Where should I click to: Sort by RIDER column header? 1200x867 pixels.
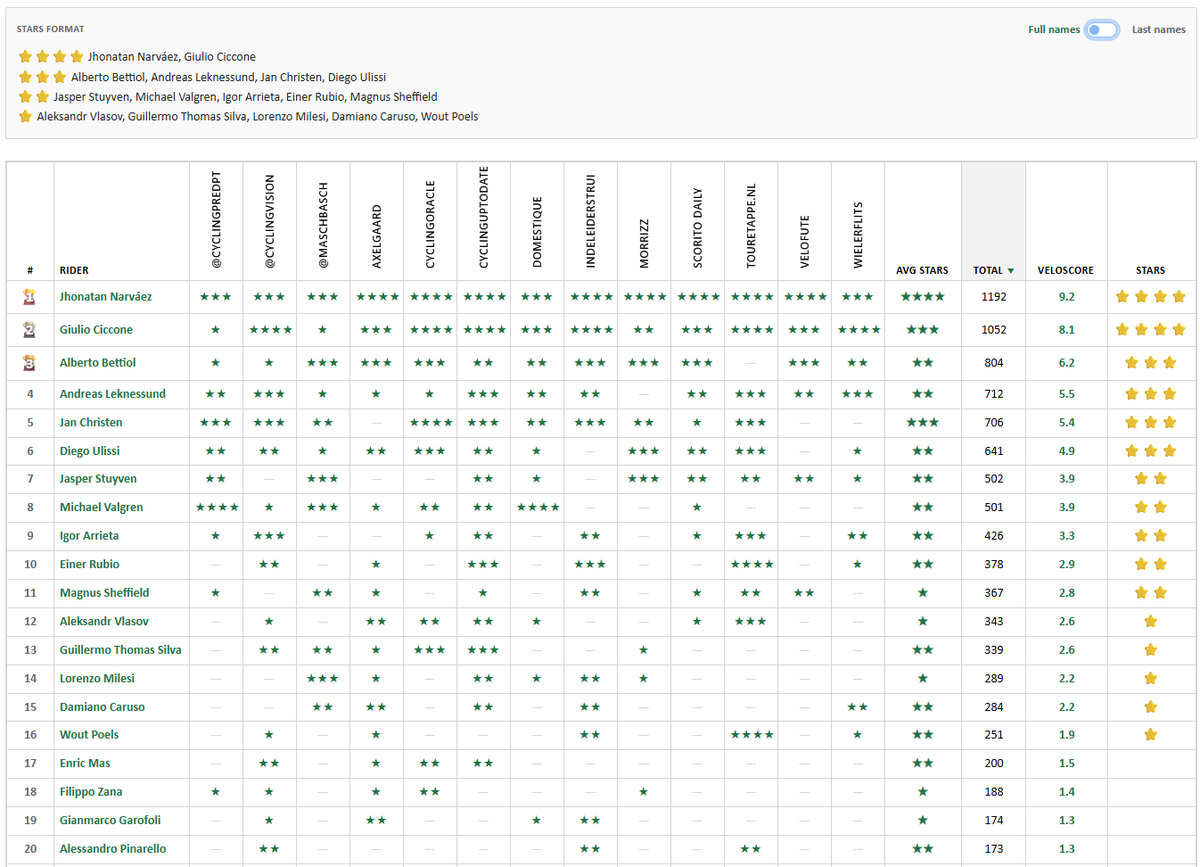(x=74, y=271)
